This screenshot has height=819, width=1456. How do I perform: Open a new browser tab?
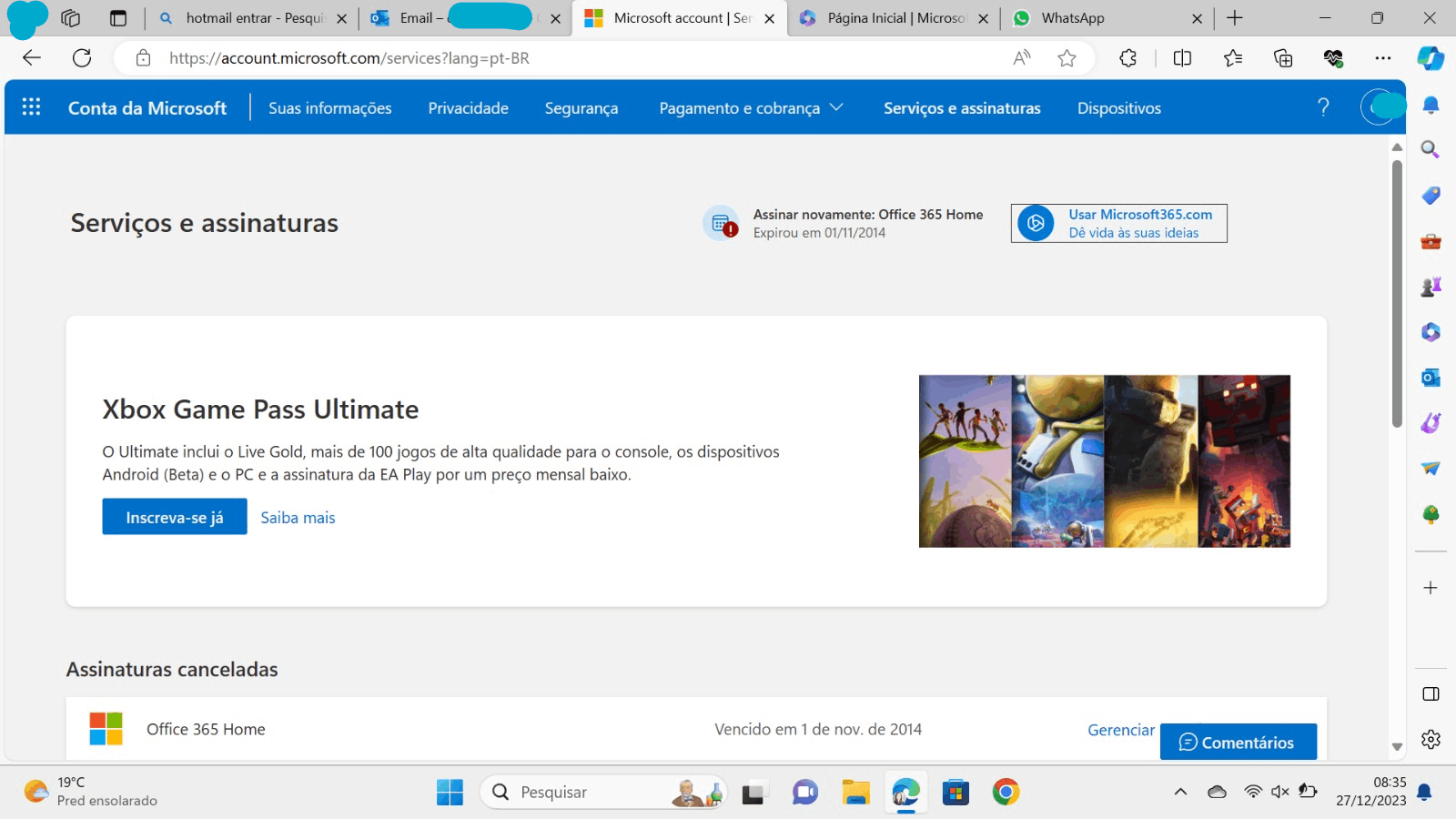[x=1235, y=18]
